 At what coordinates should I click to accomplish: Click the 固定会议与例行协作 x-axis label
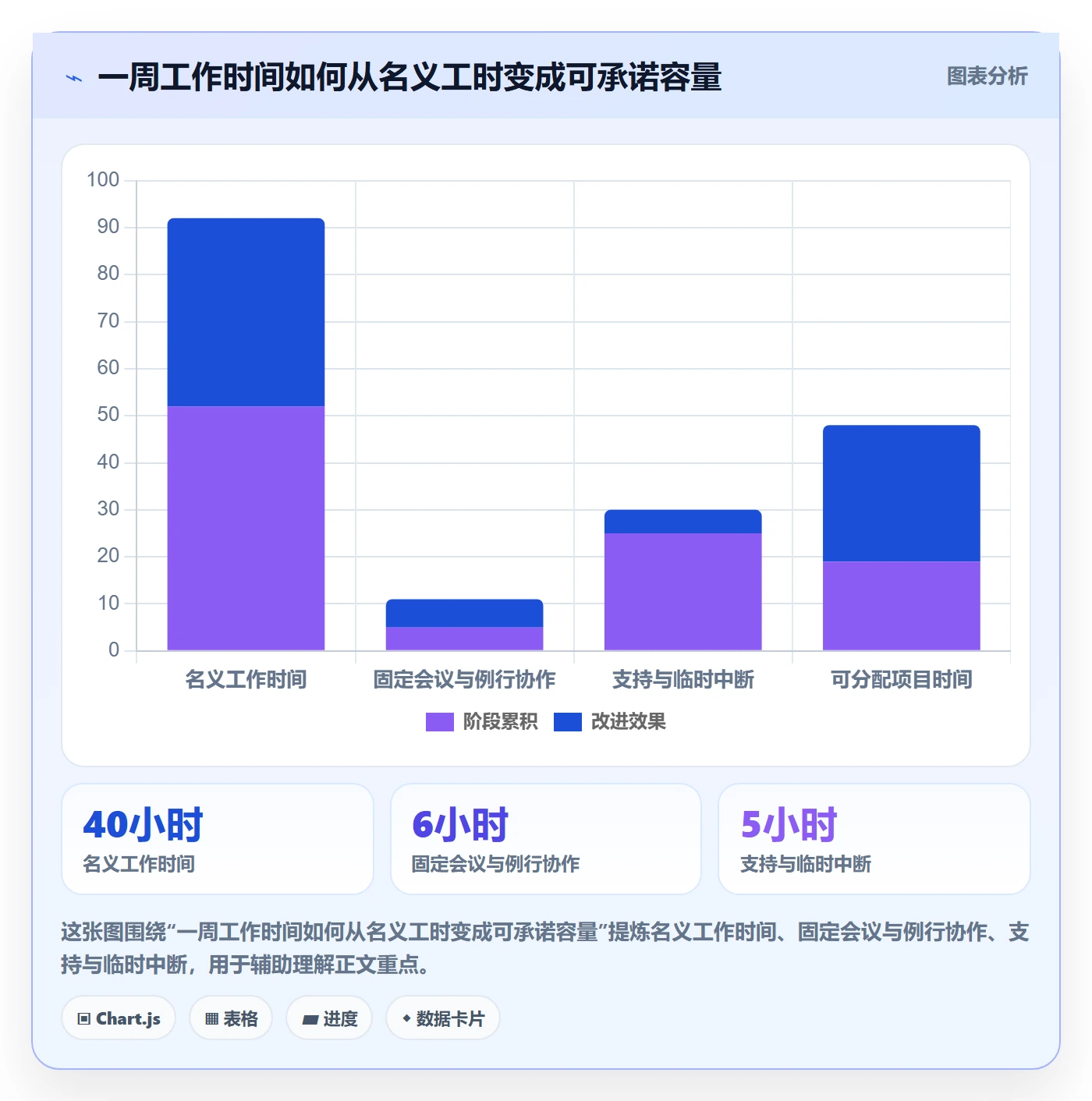pos(465,680)
